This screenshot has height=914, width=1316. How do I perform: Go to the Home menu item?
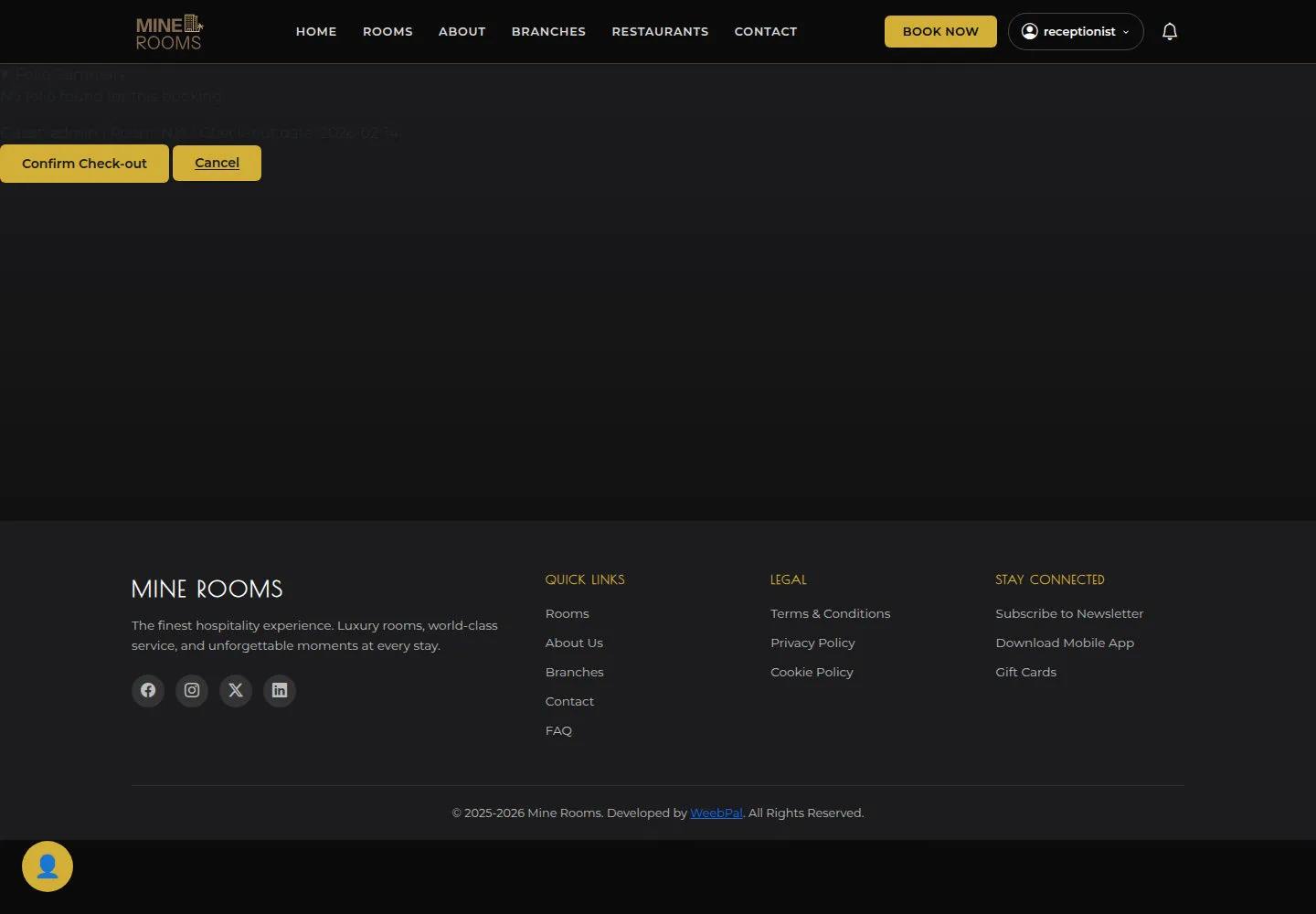316,31
